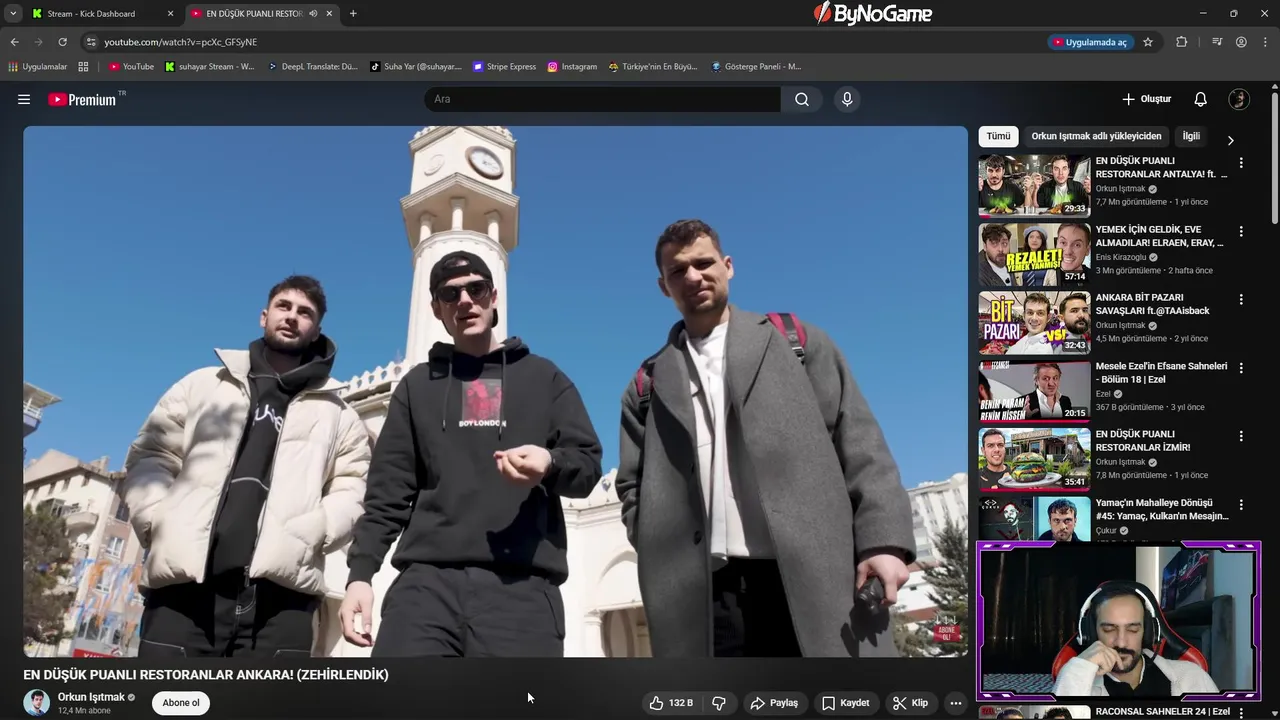The height and width of the screenshot is (720, 1280).
Task: Open the EN DÜŞÜK PUANLI RESTORANLAR İZMİR thumbnail
Action: (x=1034, y=459)
